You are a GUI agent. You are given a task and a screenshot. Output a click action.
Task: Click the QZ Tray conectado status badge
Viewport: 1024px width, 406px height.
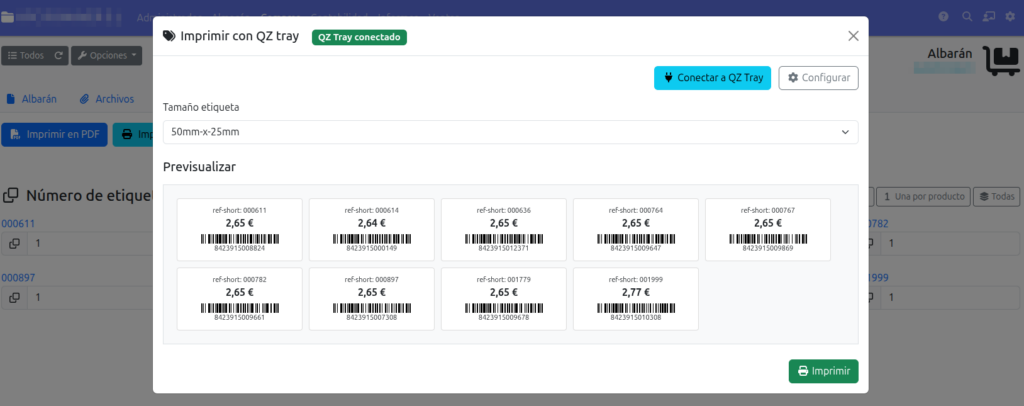(x=360, y=37)
